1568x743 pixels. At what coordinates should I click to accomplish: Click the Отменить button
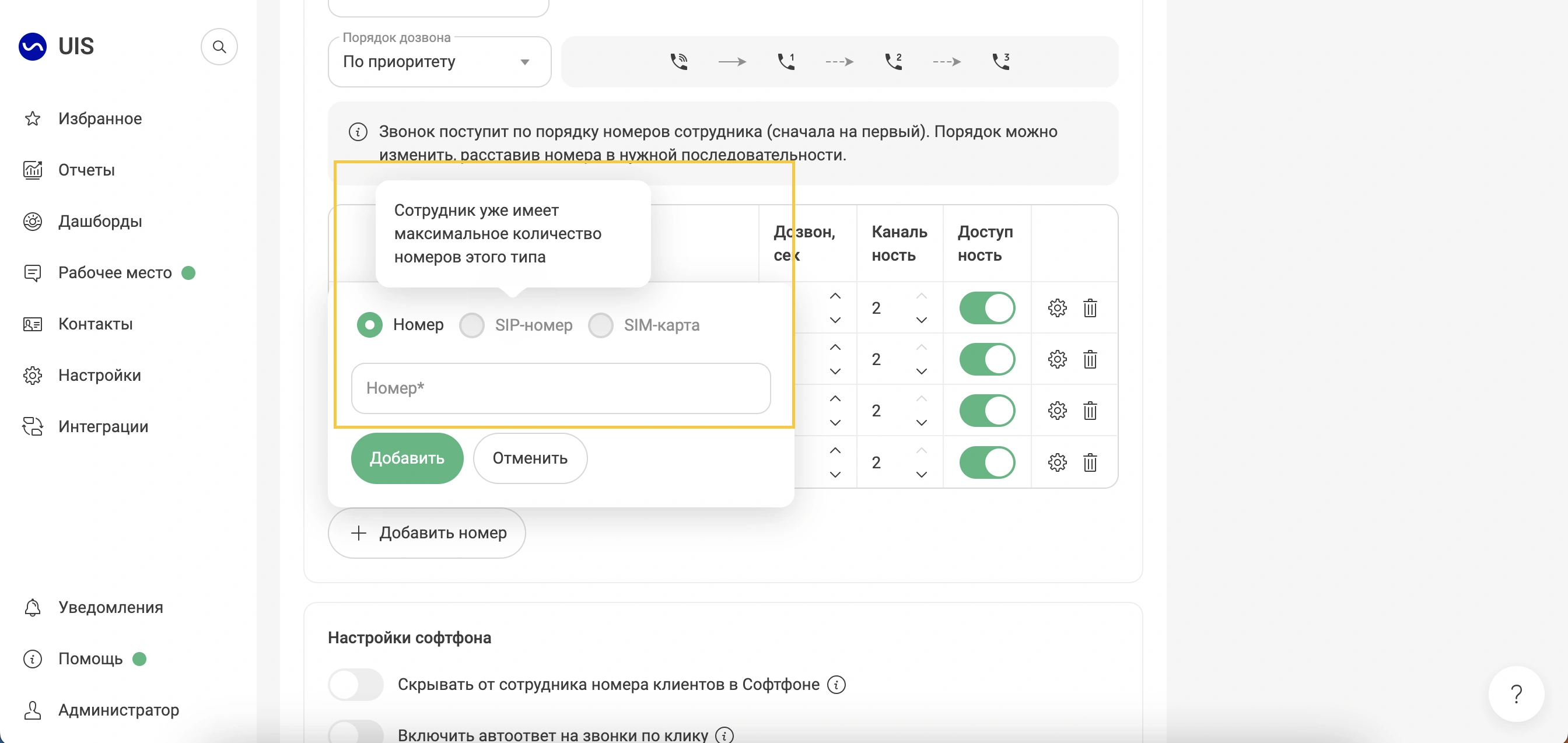coord(530,458)
